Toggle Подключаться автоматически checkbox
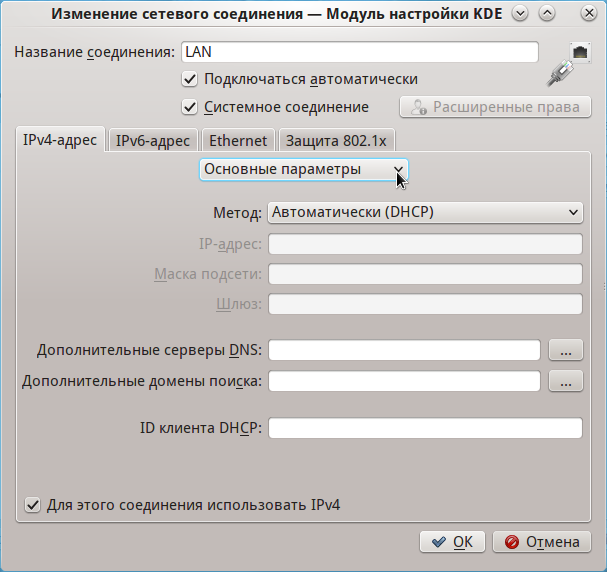This screenshot has width=607, height=572. click(189, 78)
